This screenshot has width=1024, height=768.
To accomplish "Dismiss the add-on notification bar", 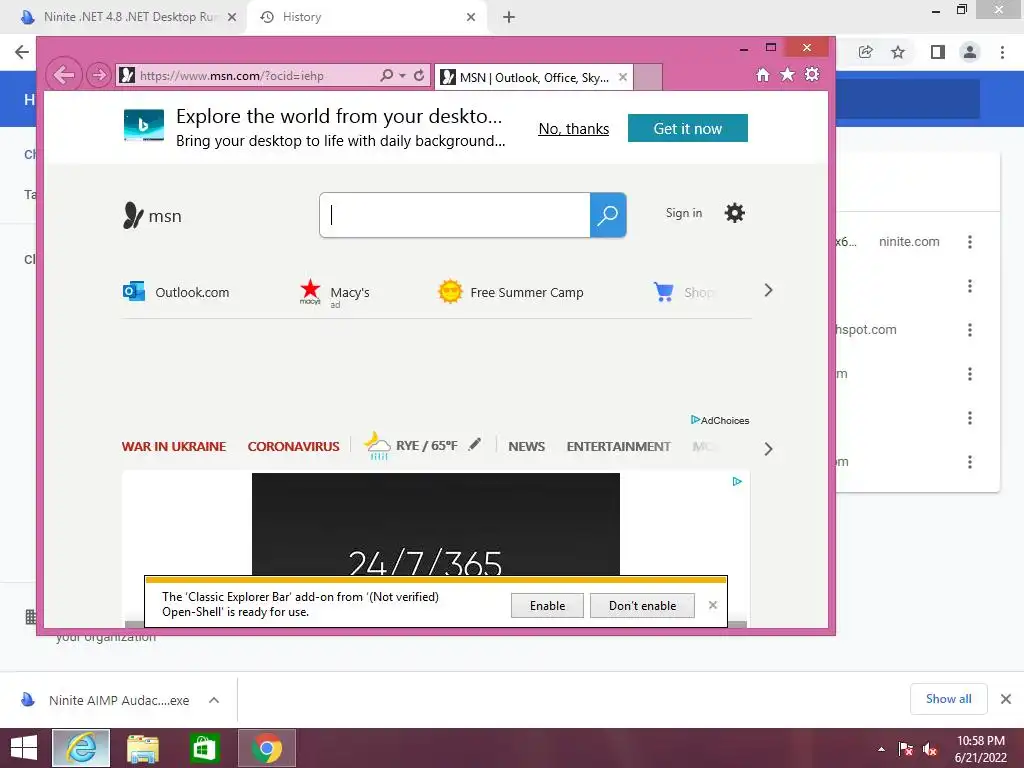I will 713,605.
